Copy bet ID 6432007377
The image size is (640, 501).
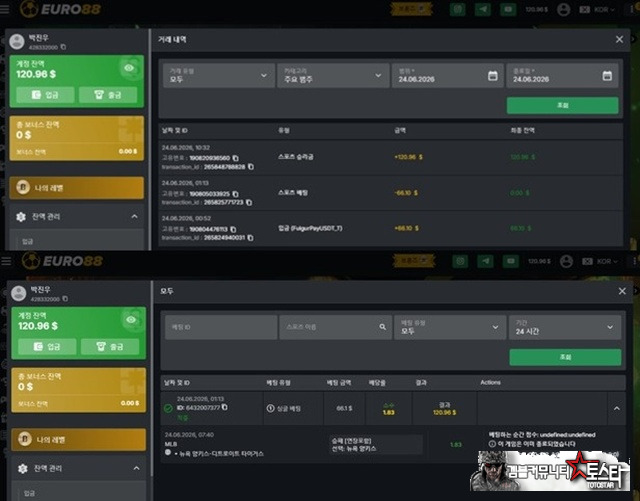pos(224,407)
